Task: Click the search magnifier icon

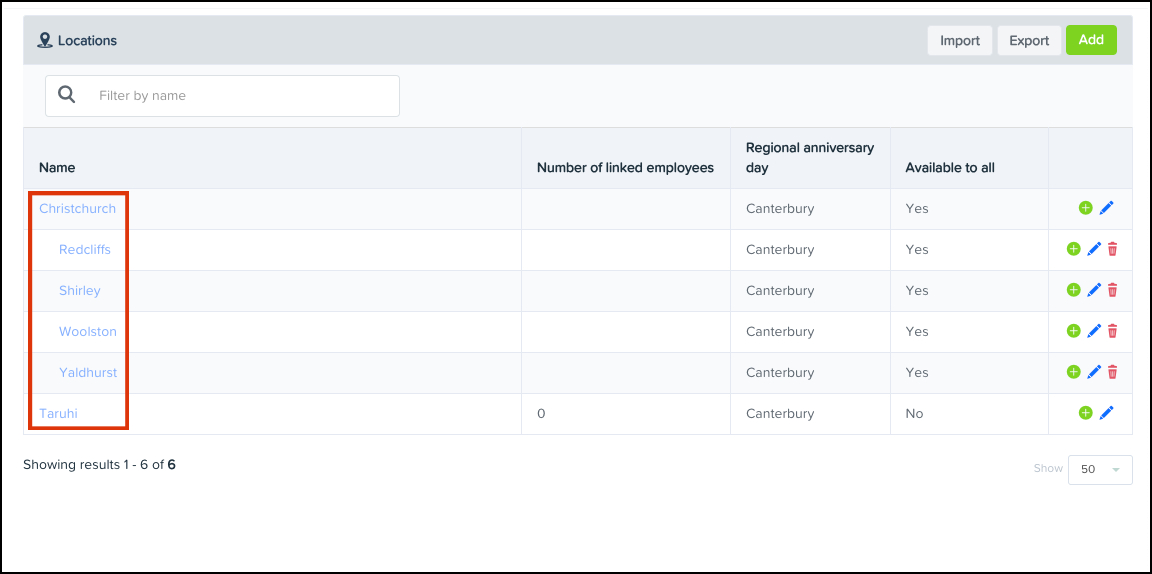Action: (x=67, y=95)
